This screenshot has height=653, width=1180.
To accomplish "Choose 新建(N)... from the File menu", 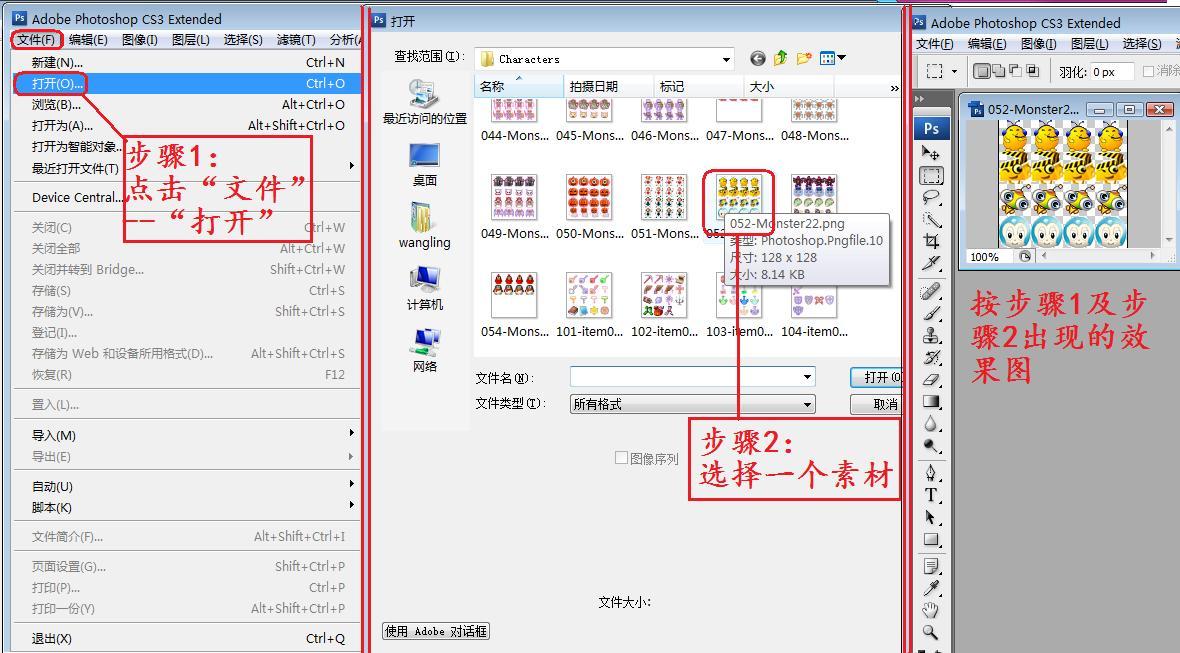I will [x=188, y=62].
